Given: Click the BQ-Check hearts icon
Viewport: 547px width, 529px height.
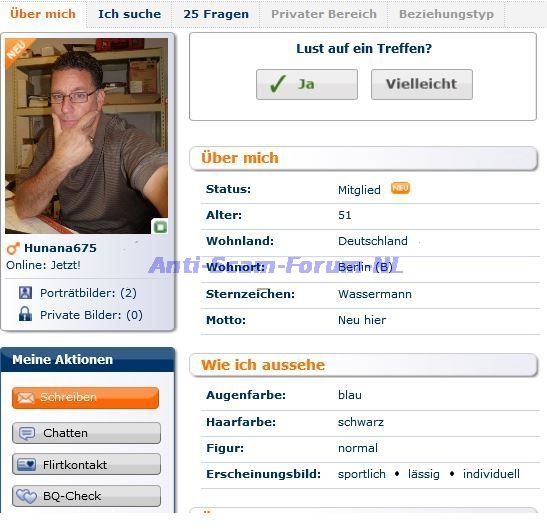Looking at the screenshot, I should pos(26,496).
